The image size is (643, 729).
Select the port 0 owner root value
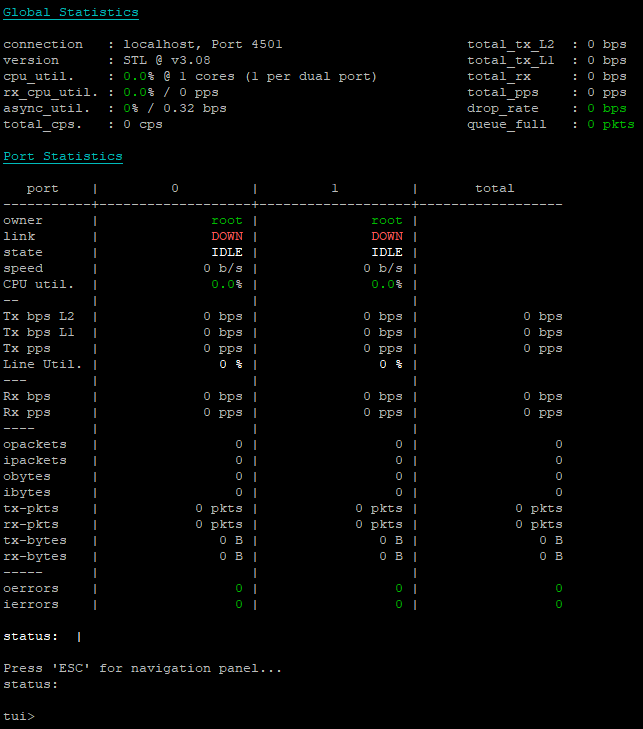[x=227, y=220]
